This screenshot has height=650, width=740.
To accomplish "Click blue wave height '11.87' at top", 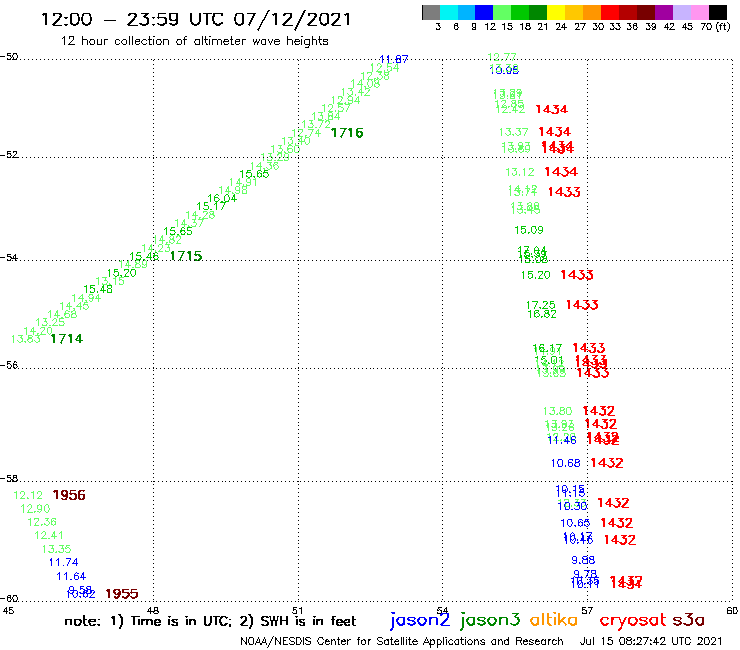I will (394, 59).
